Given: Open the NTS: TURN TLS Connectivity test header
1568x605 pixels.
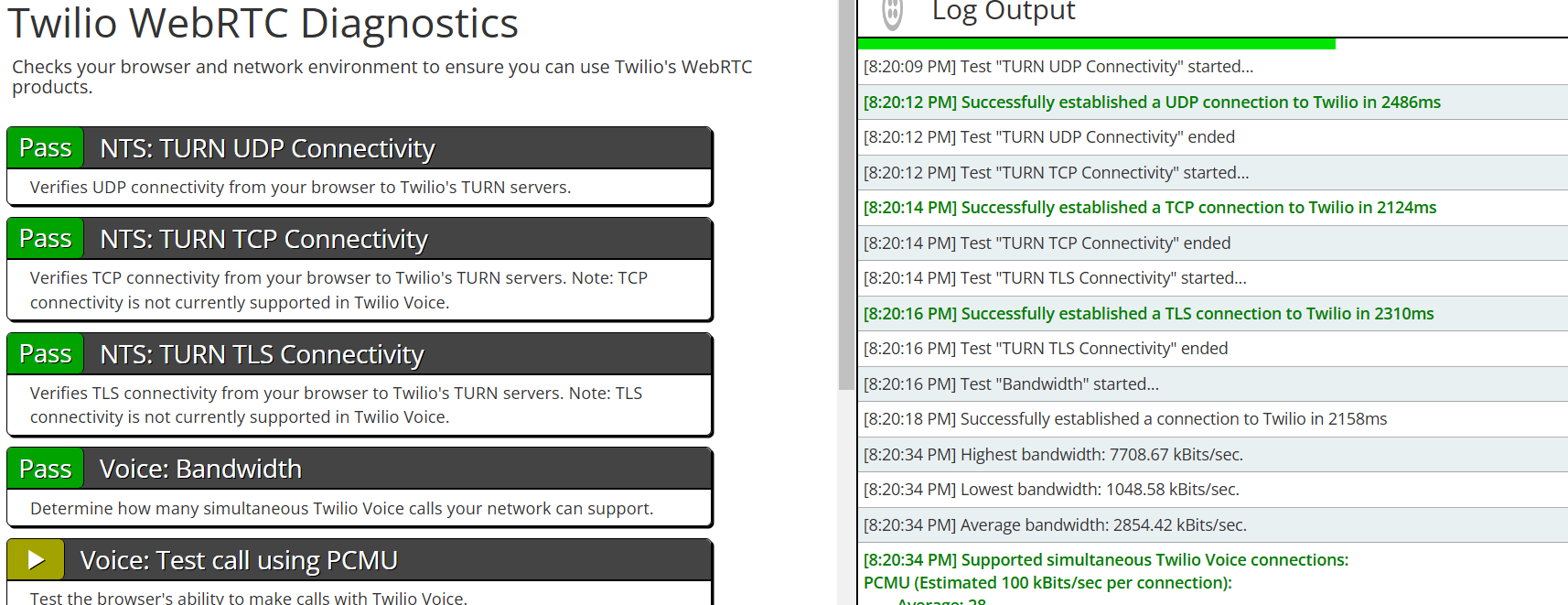Looking at the screenshot, I should 360,354.
